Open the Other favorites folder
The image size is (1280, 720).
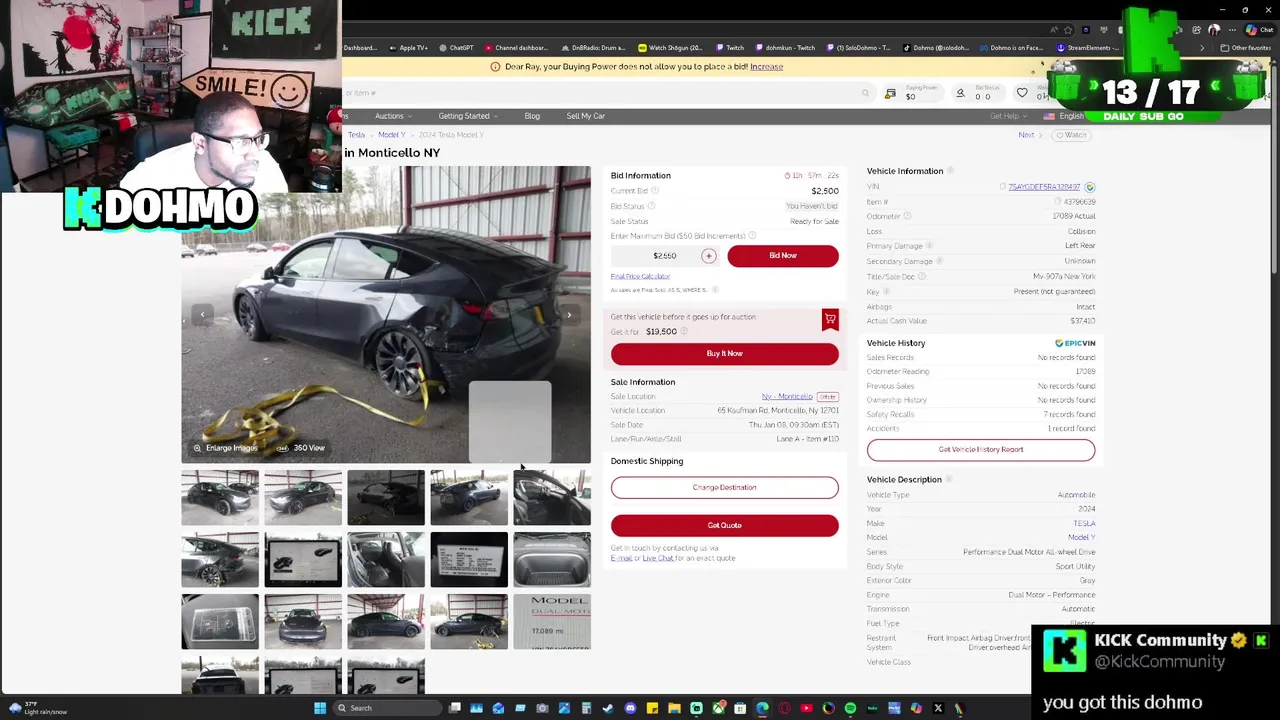tap(1246, 48)
